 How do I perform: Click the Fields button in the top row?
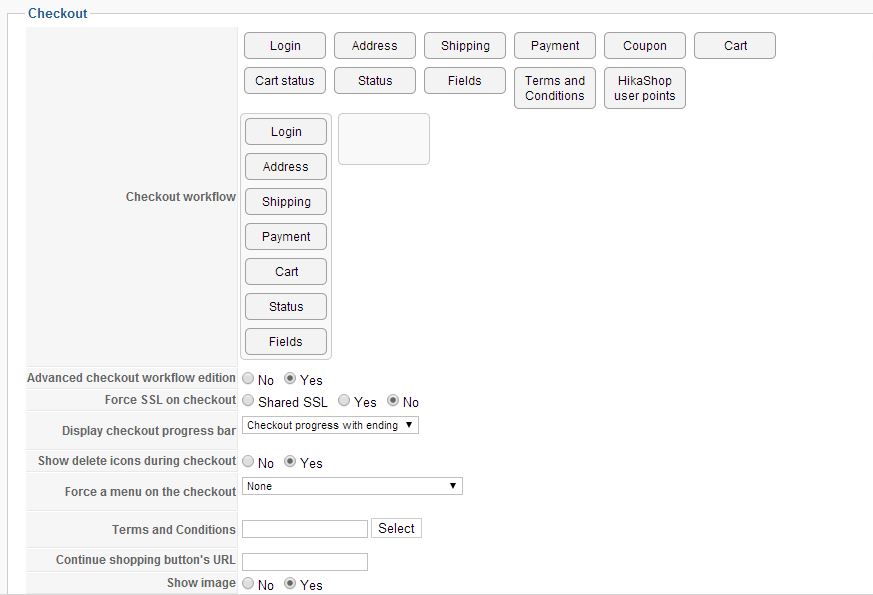(465, 81)
